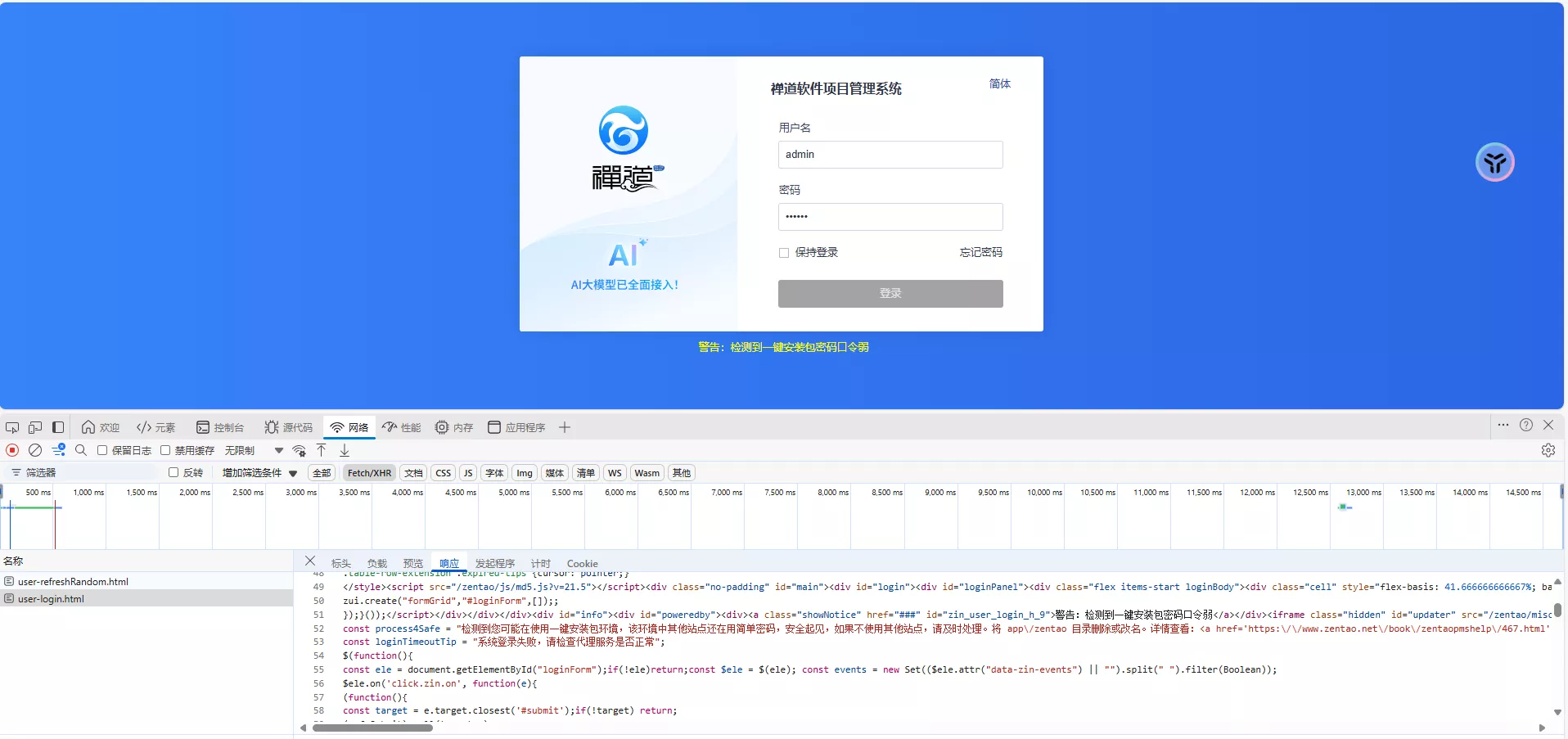Open the 性能 performance tab
Viewport: 1568px width, 739px height.
[402, 427]
